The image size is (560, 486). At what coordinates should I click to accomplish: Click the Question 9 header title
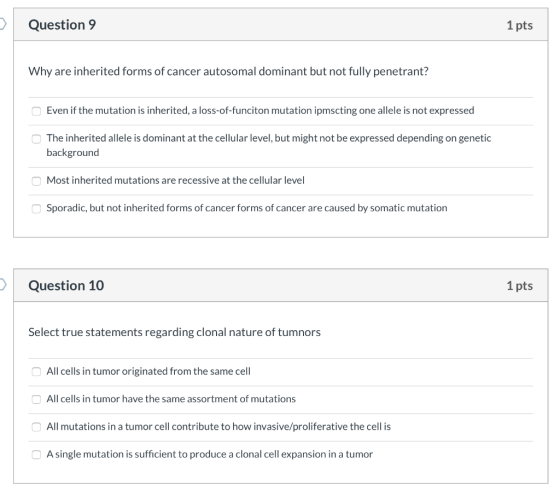point(62,25)
